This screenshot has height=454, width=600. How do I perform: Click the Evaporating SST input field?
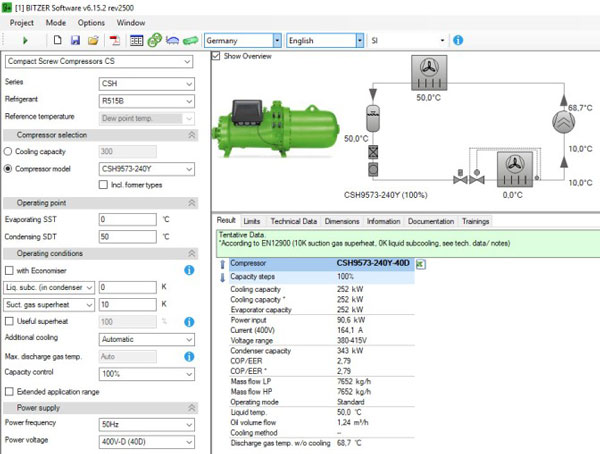click(x=128, y=219)
